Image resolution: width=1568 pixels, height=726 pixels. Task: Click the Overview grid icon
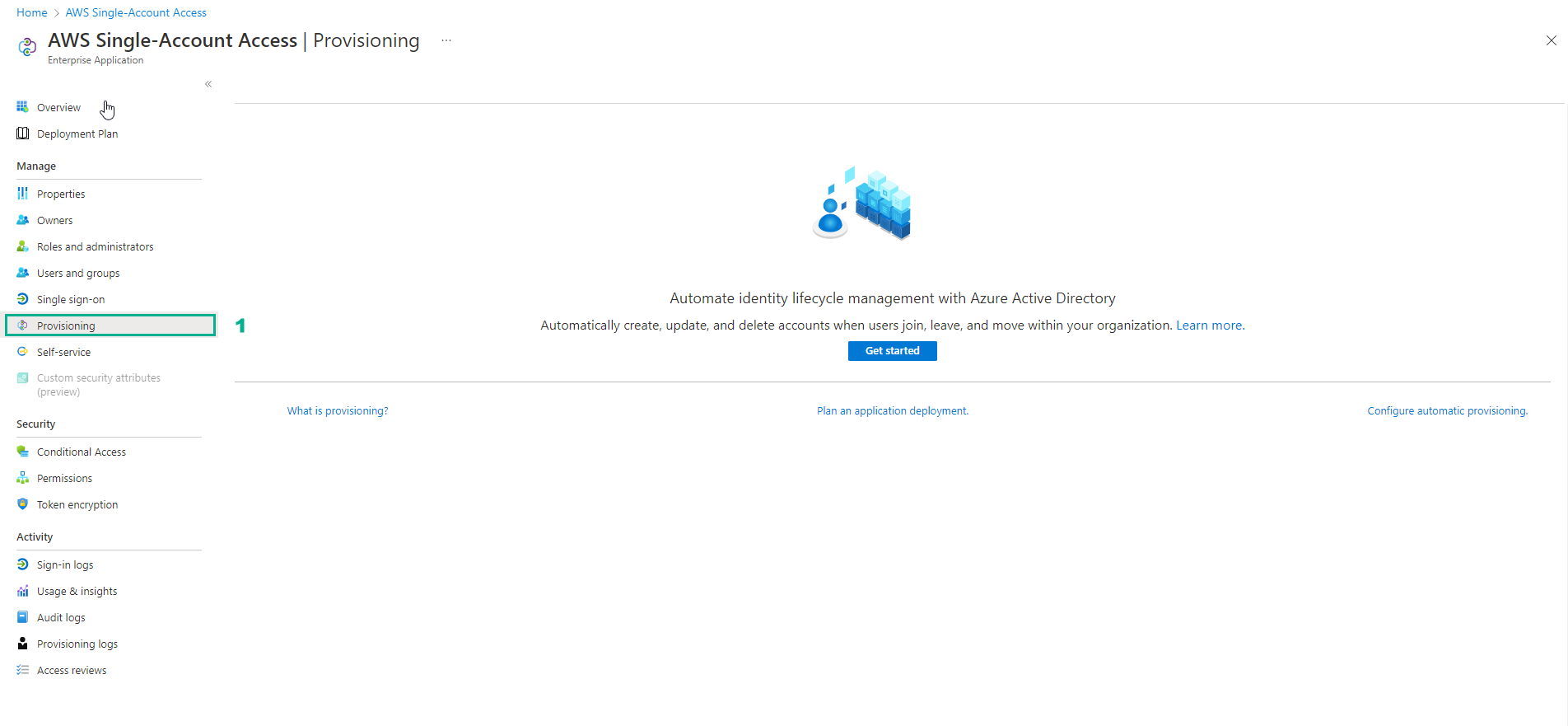[22, 107]
